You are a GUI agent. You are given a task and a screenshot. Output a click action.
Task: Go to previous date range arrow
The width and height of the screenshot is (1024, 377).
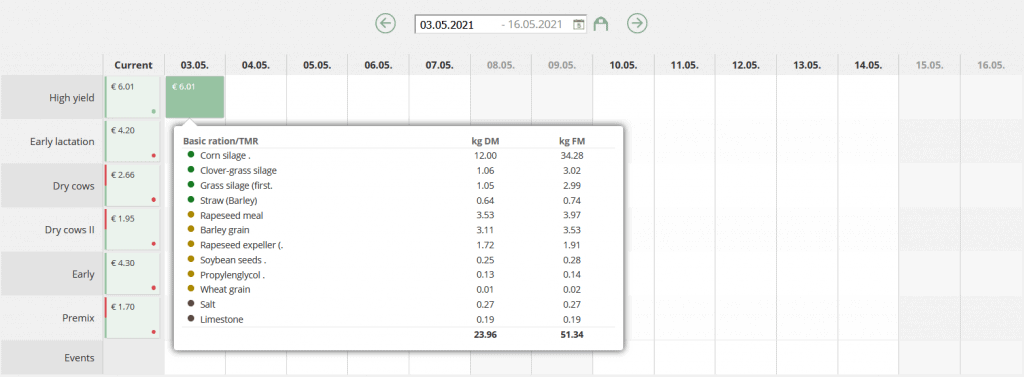pos(386,24)
